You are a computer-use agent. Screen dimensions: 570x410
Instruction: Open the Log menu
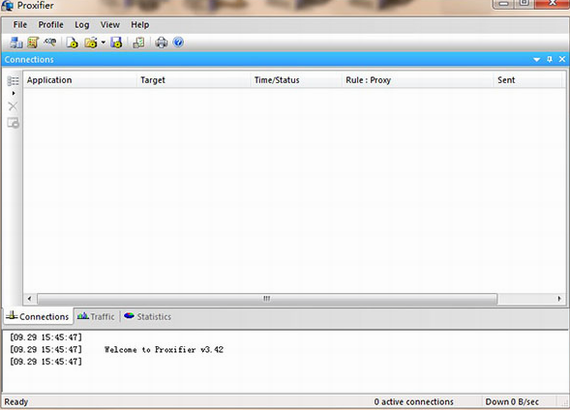pos(82,25)
